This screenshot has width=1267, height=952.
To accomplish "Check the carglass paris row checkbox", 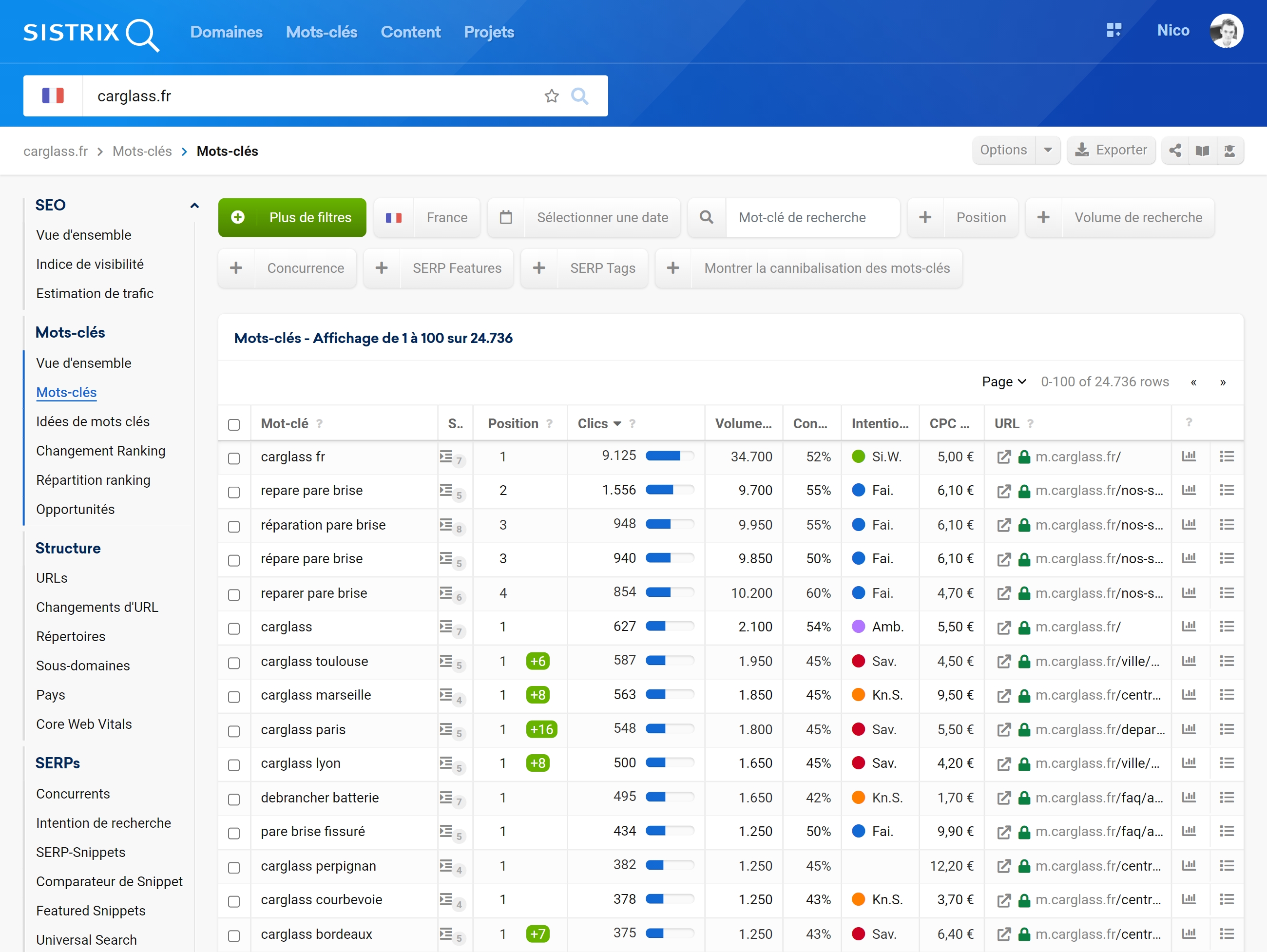I will pyautogui.click(x=234, y=731).
